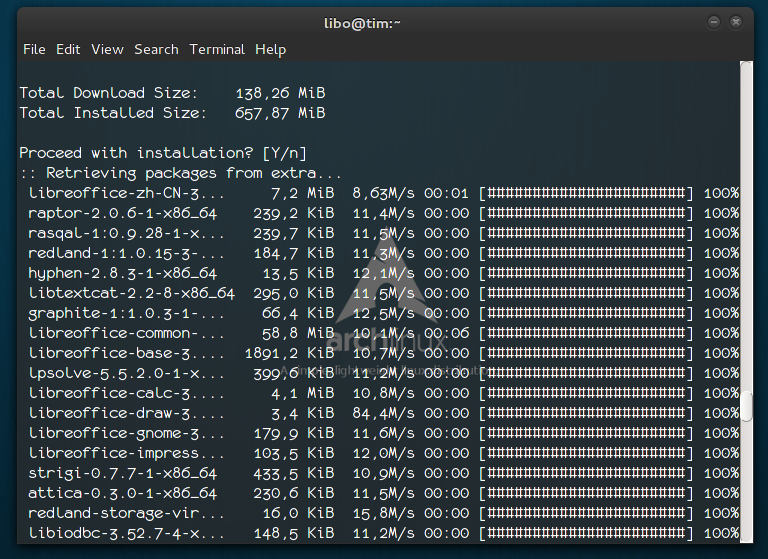
Task: Click the rasqal-1:0.9.28-1-x... package name
Action: [x=126, y=233]
